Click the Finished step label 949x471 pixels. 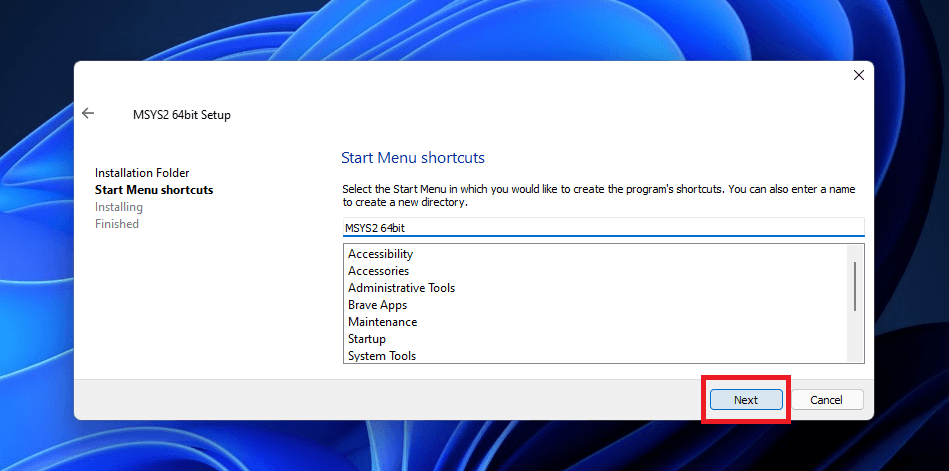[117, 224]
